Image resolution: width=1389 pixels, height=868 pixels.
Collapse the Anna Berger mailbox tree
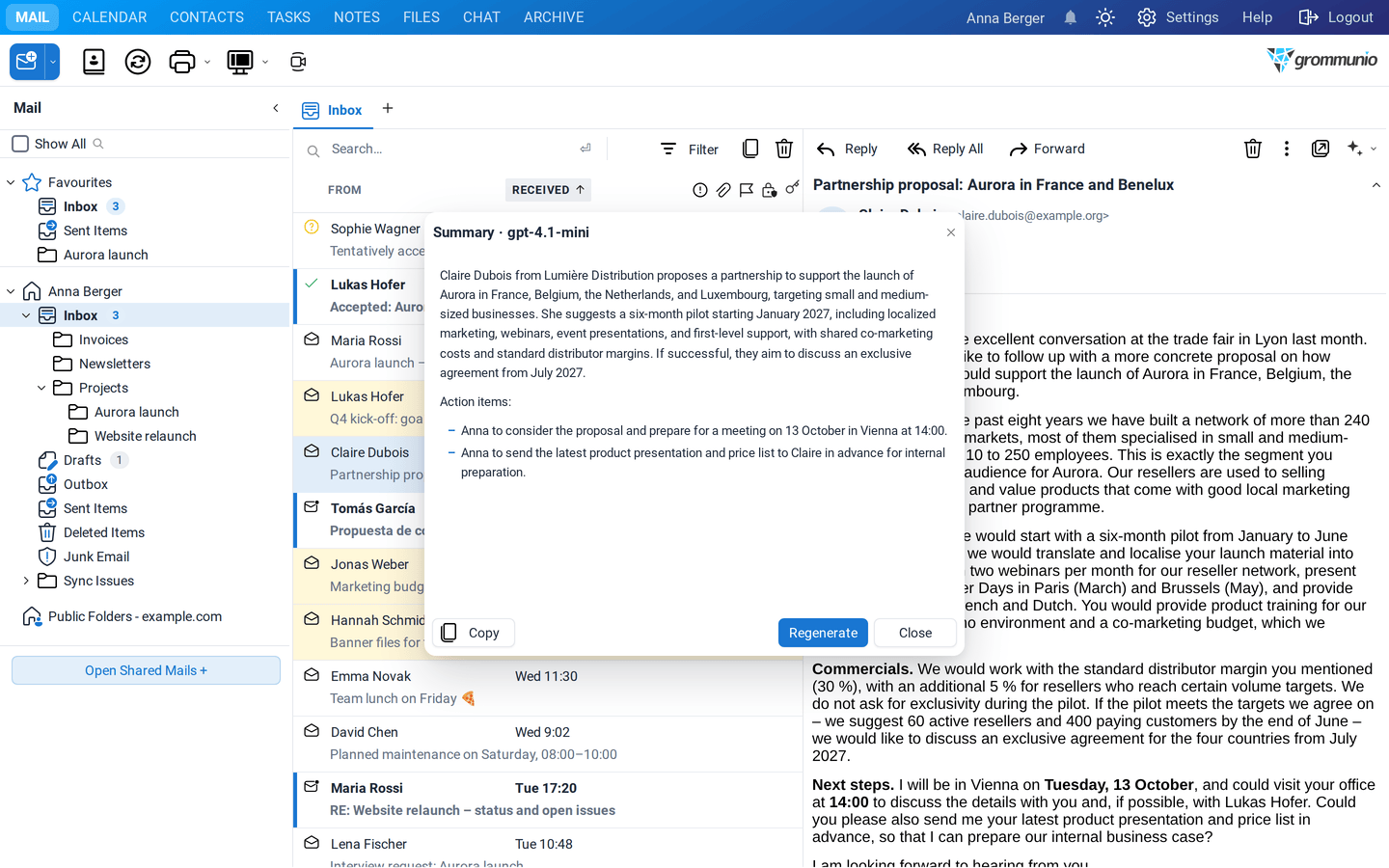coord(11,291)
